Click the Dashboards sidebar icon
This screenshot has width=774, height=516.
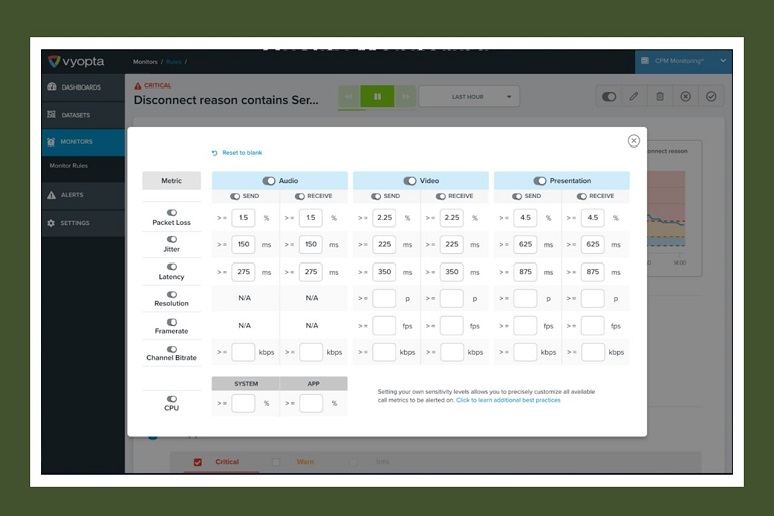point(52,87)
